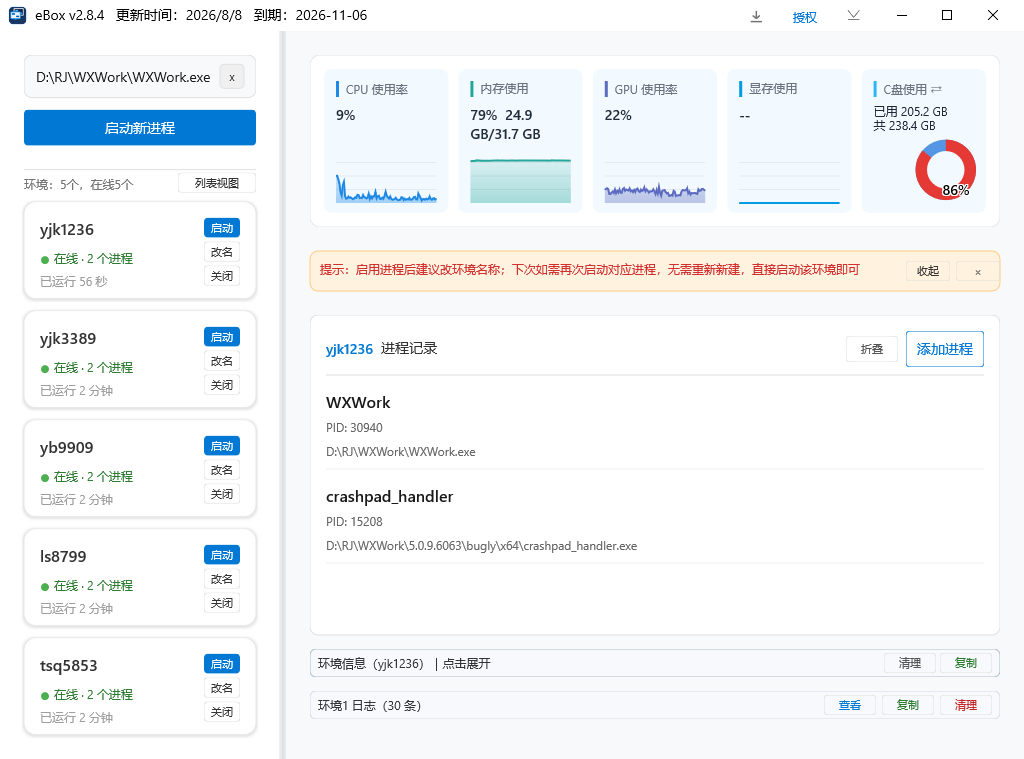Rename the ls8799 environment
This screenshot has width=1024, height=759.
(222, 579)
